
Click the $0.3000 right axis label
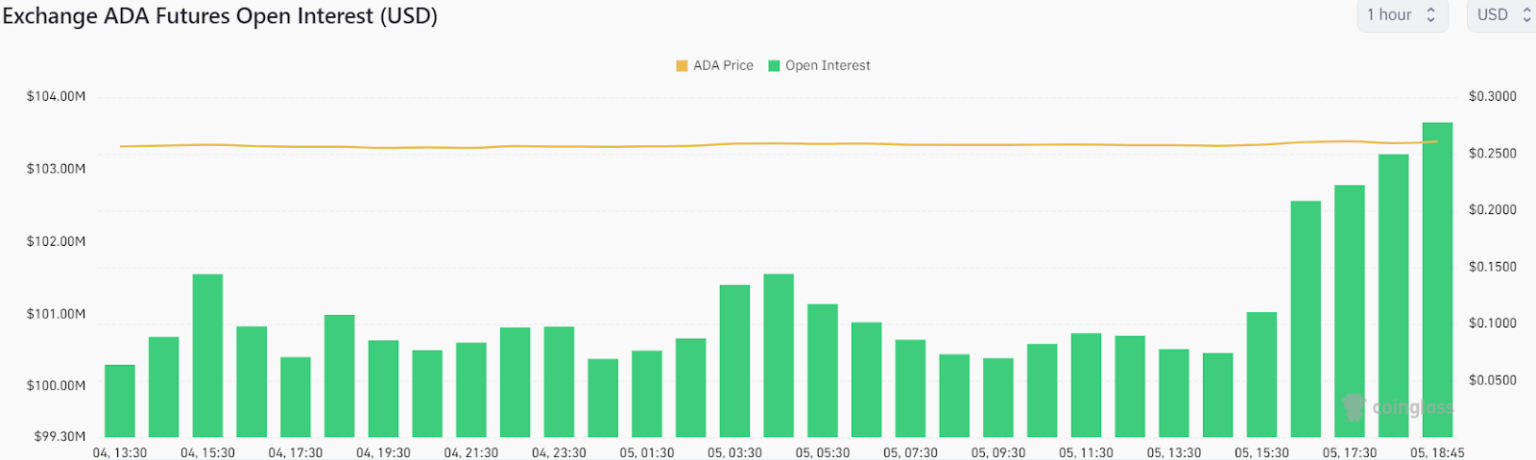(x=1491, y=97)
